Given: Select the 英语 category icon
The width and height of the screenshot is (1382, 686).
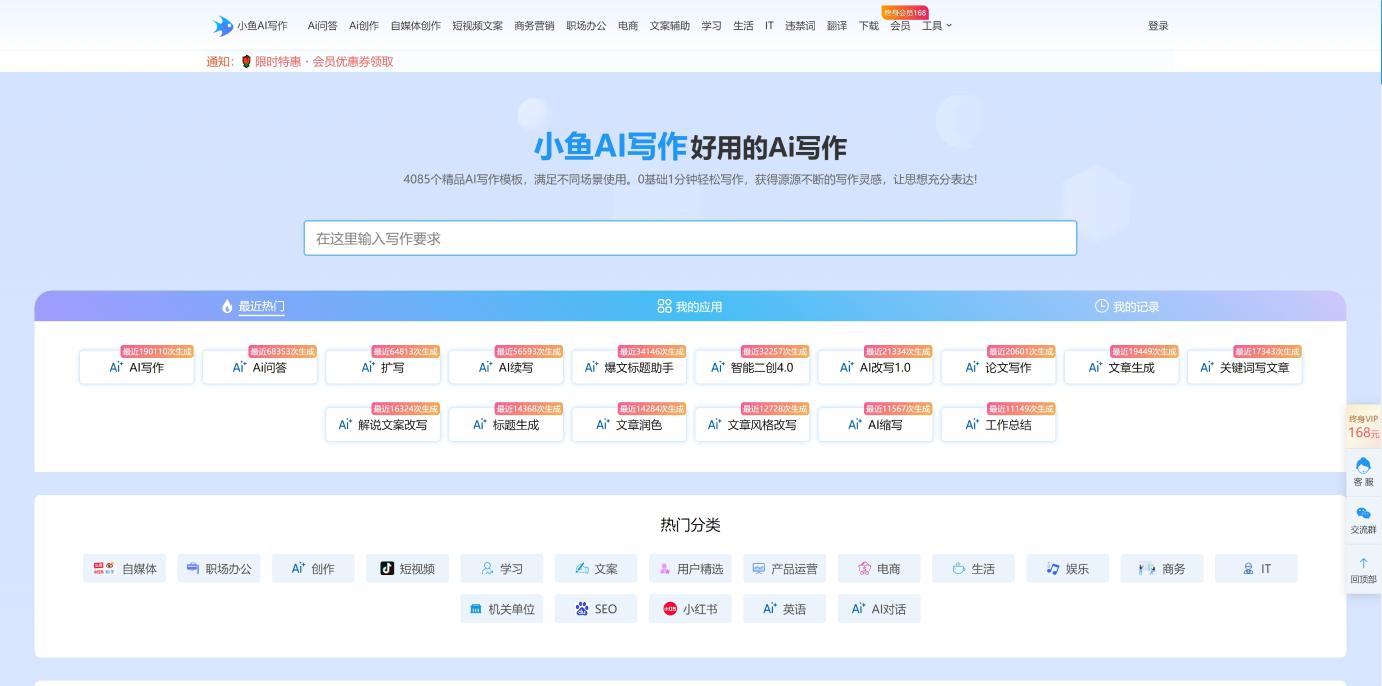Looking at the screenshot, I should (x=770, y=609).
